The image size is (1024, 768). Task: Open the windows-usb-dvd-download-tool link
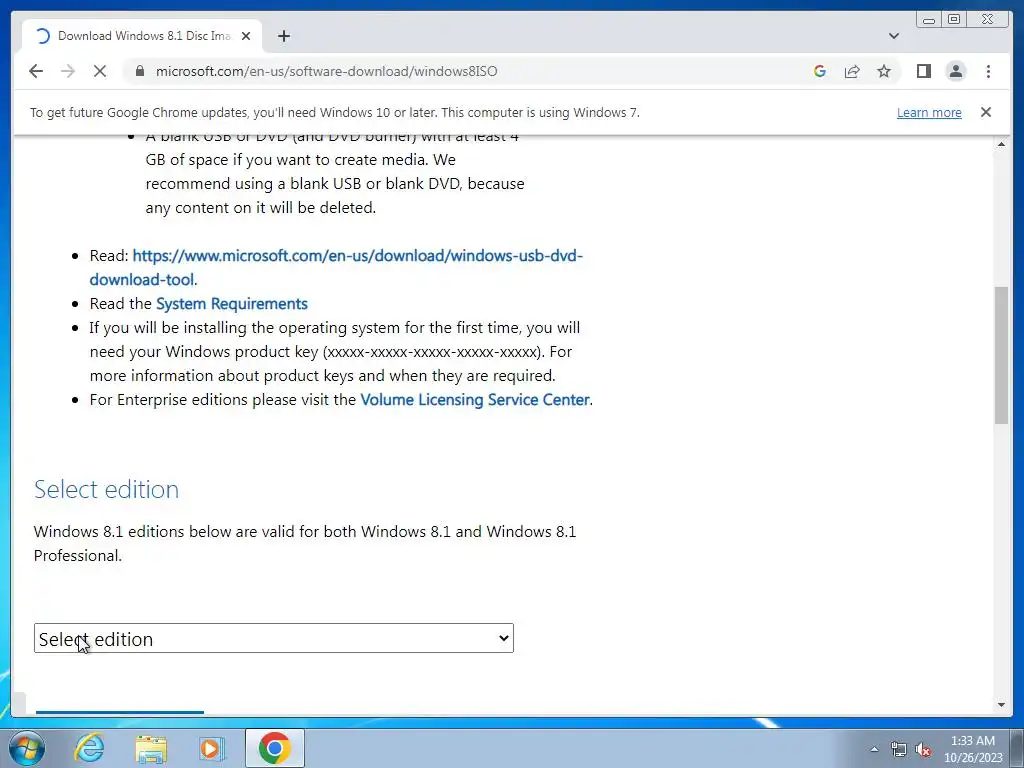click(x=336, y=267)
